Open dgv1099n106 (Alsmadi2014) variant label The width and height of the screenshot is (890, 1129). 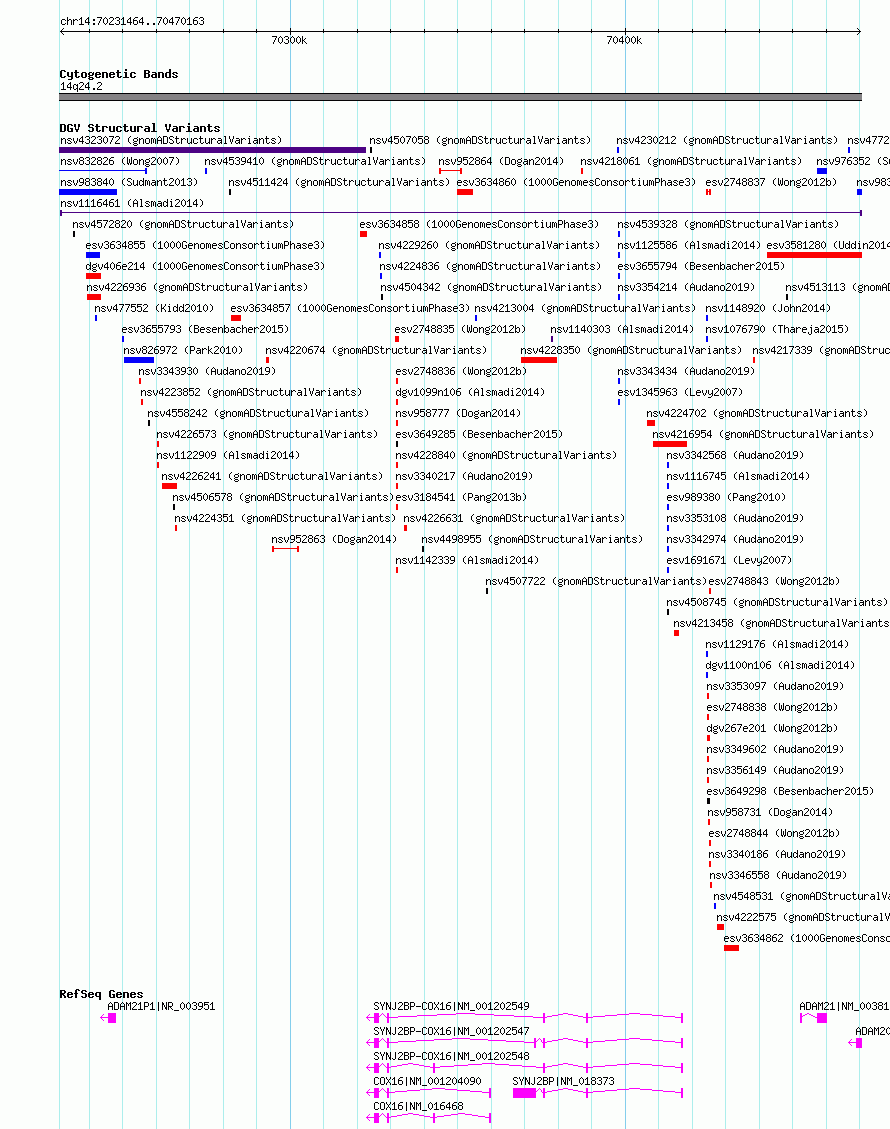tap(470, 392)
